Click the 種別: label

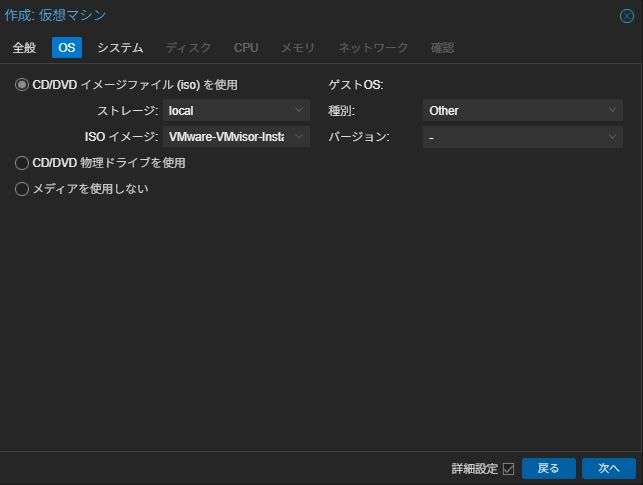[341, 110]
